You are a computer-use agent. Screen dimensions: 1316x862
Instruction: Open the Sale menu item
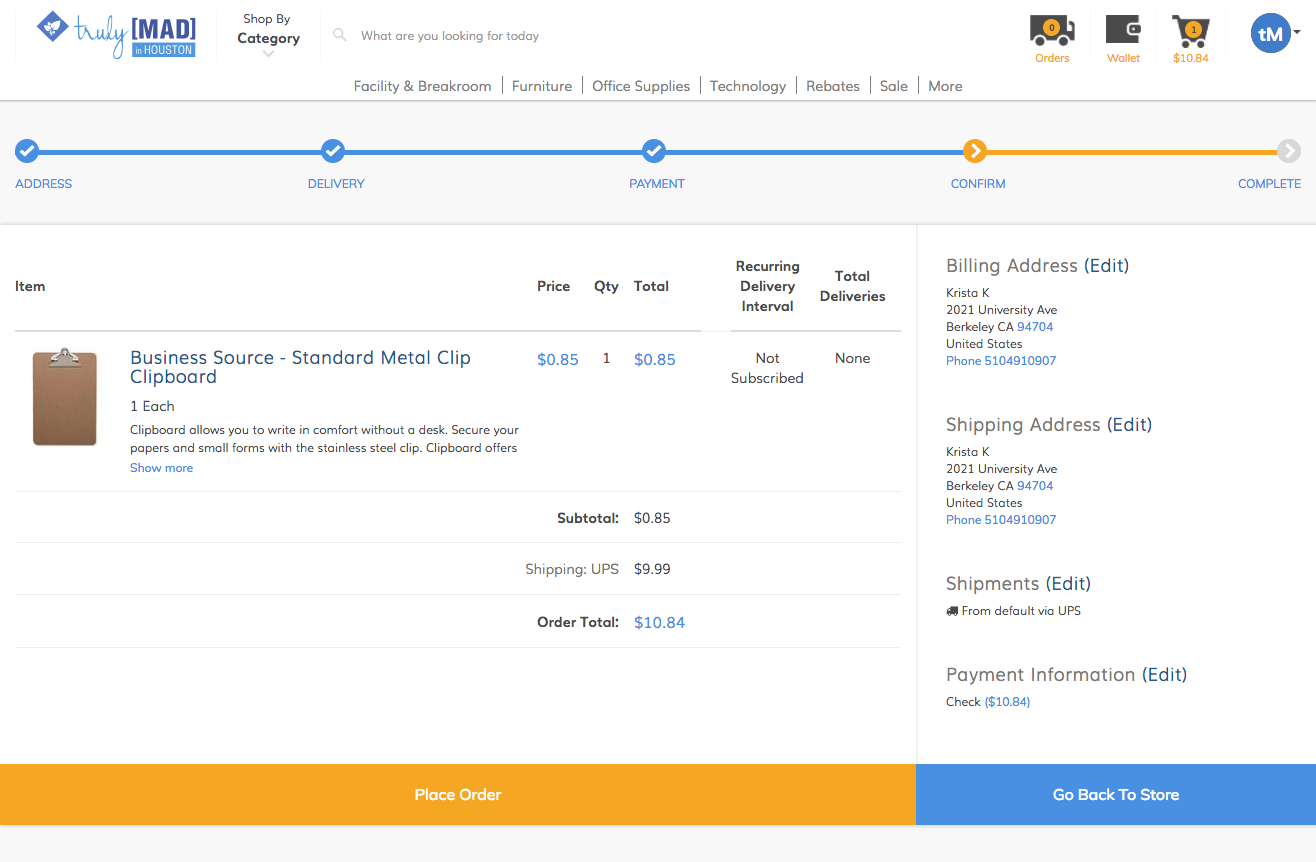[x=894, y=86]
